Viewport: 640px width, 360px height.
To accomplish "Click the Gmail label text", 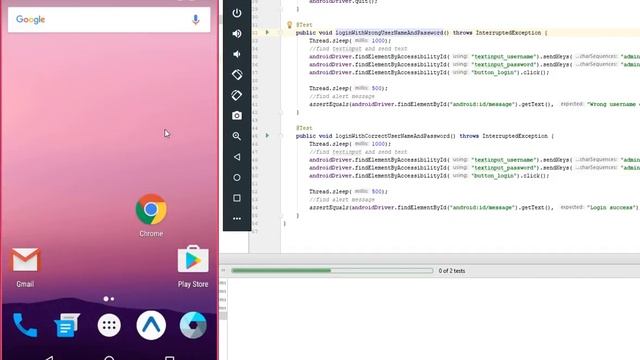I will coord(25,284).
